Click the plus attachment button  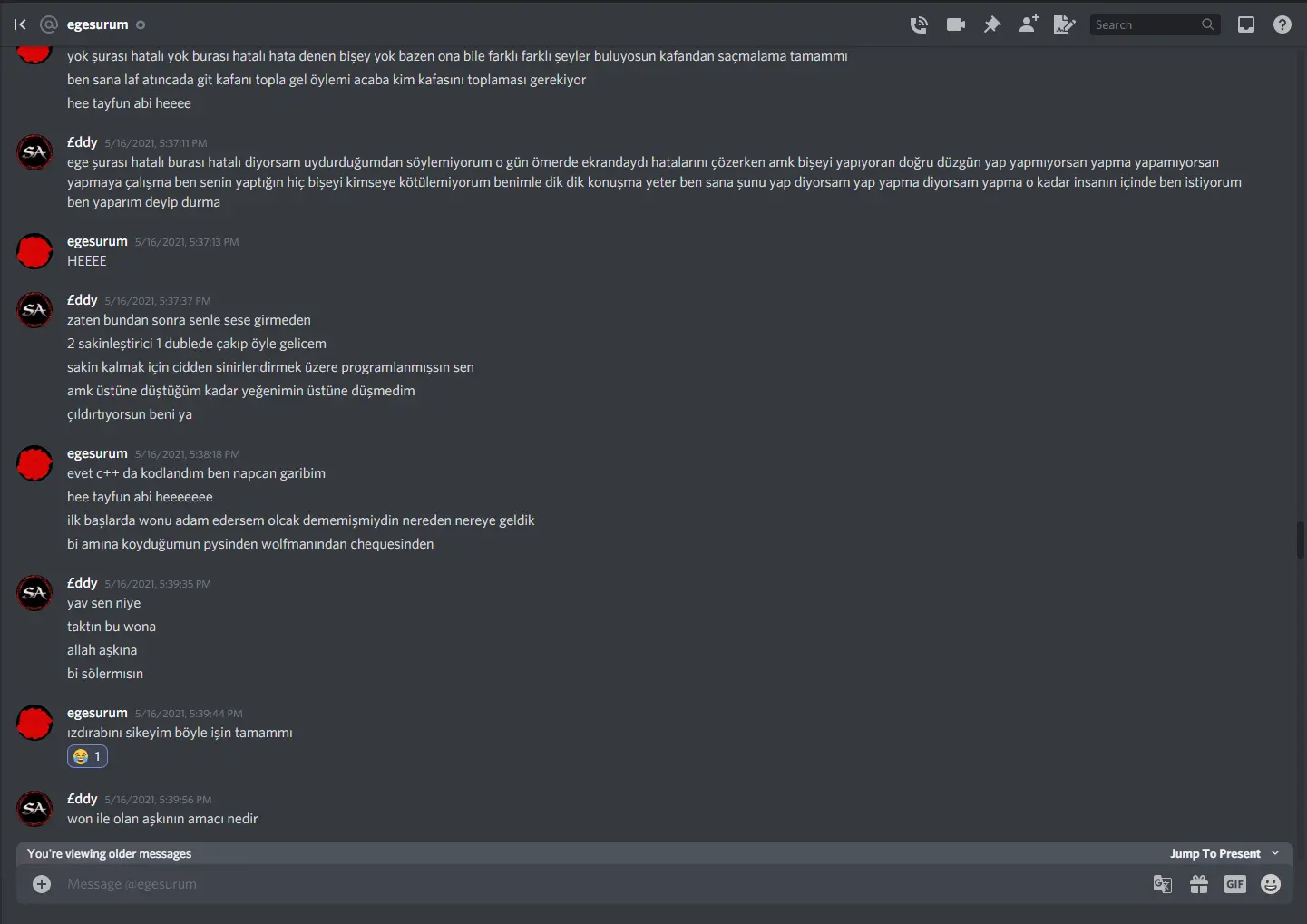[x=42, y=884]
